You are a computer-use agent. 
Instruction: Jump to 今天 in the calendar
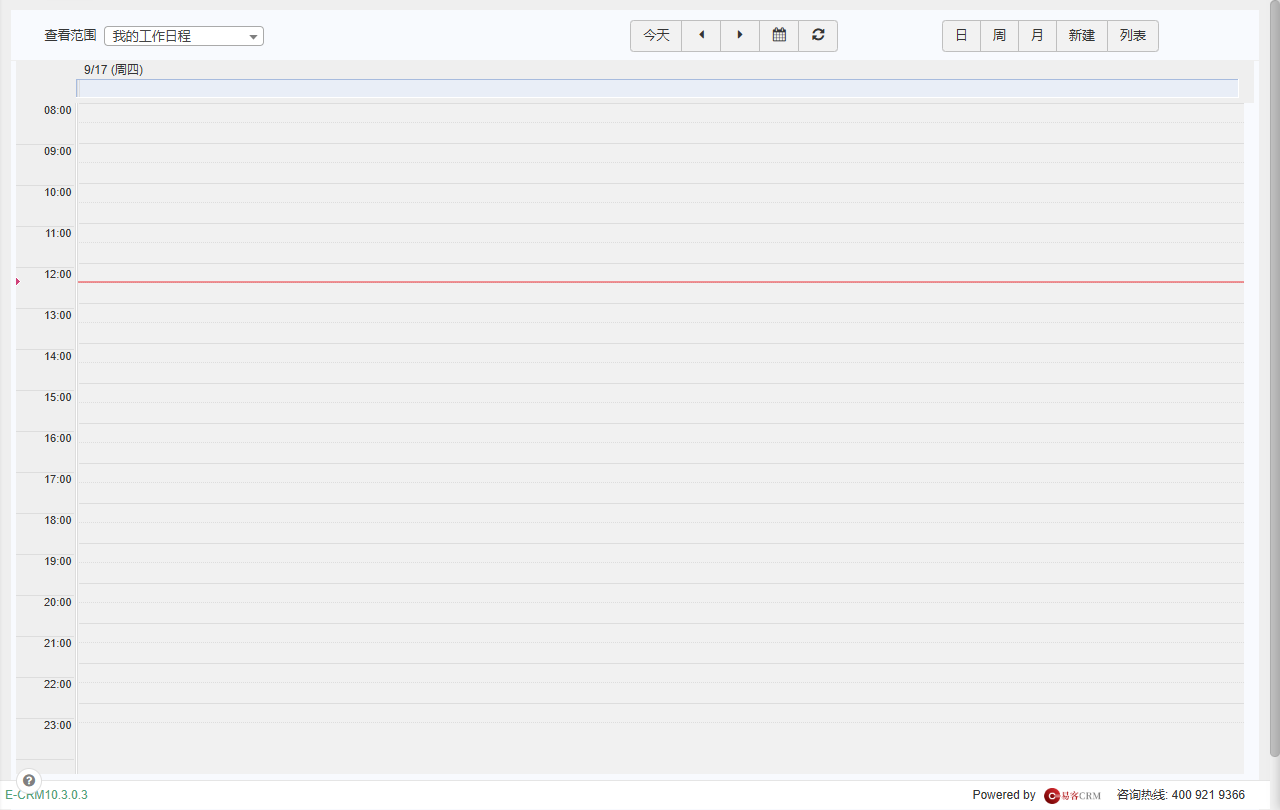656,36
